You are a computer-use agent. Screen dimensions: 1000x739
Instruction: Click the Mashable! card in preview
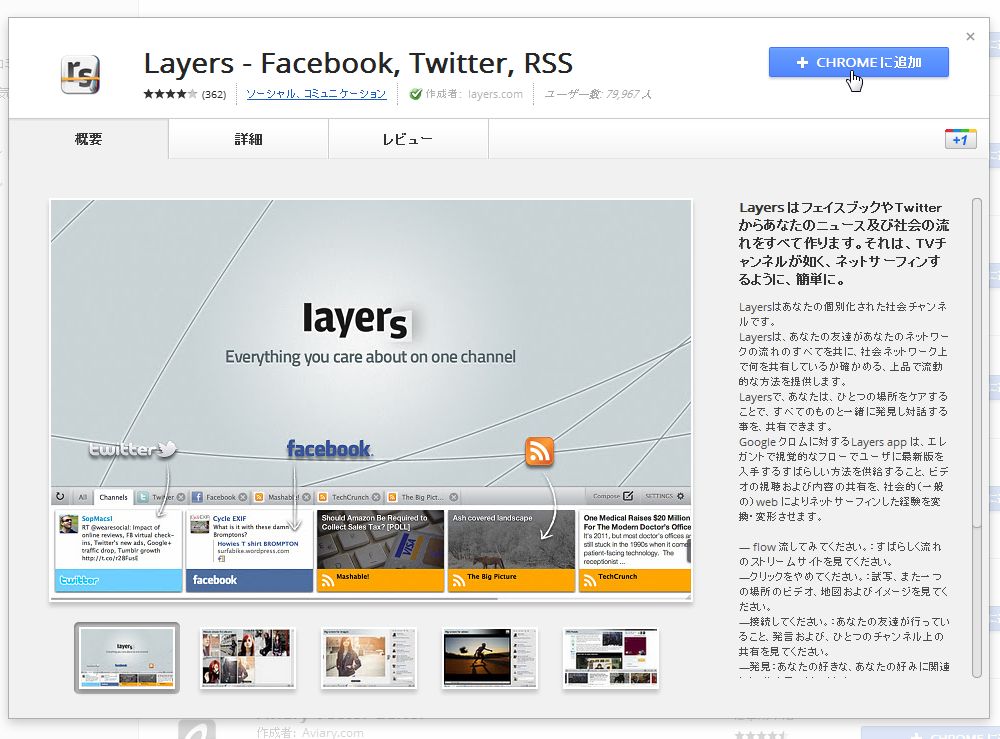coord(380,551)
